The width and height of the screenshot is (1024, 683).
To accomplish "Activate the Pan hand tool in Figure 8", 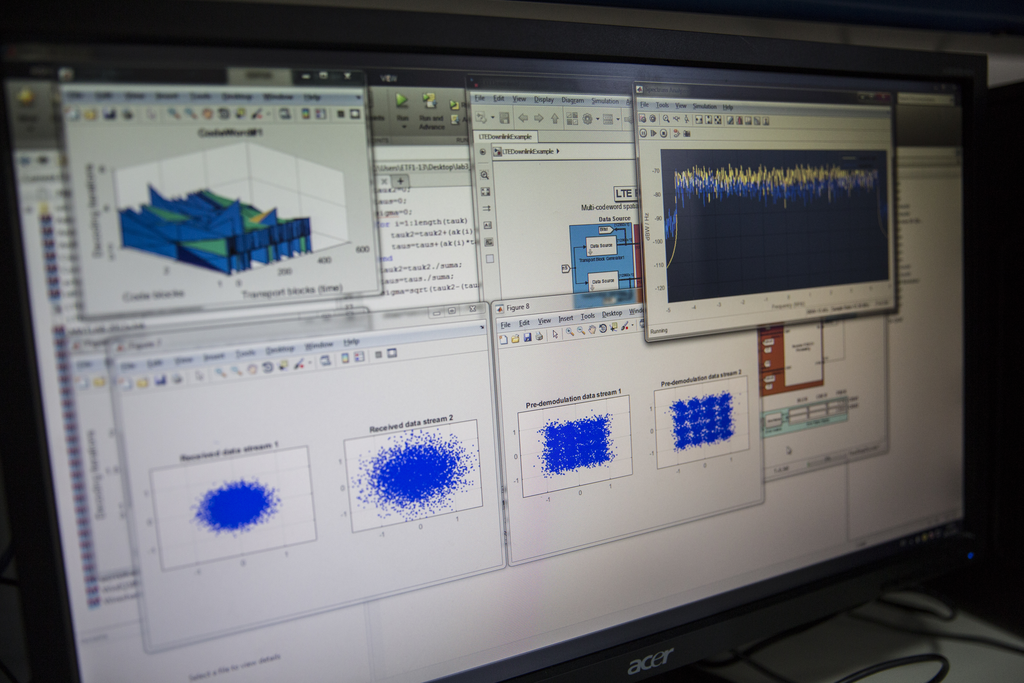I will tap(592, 329).
